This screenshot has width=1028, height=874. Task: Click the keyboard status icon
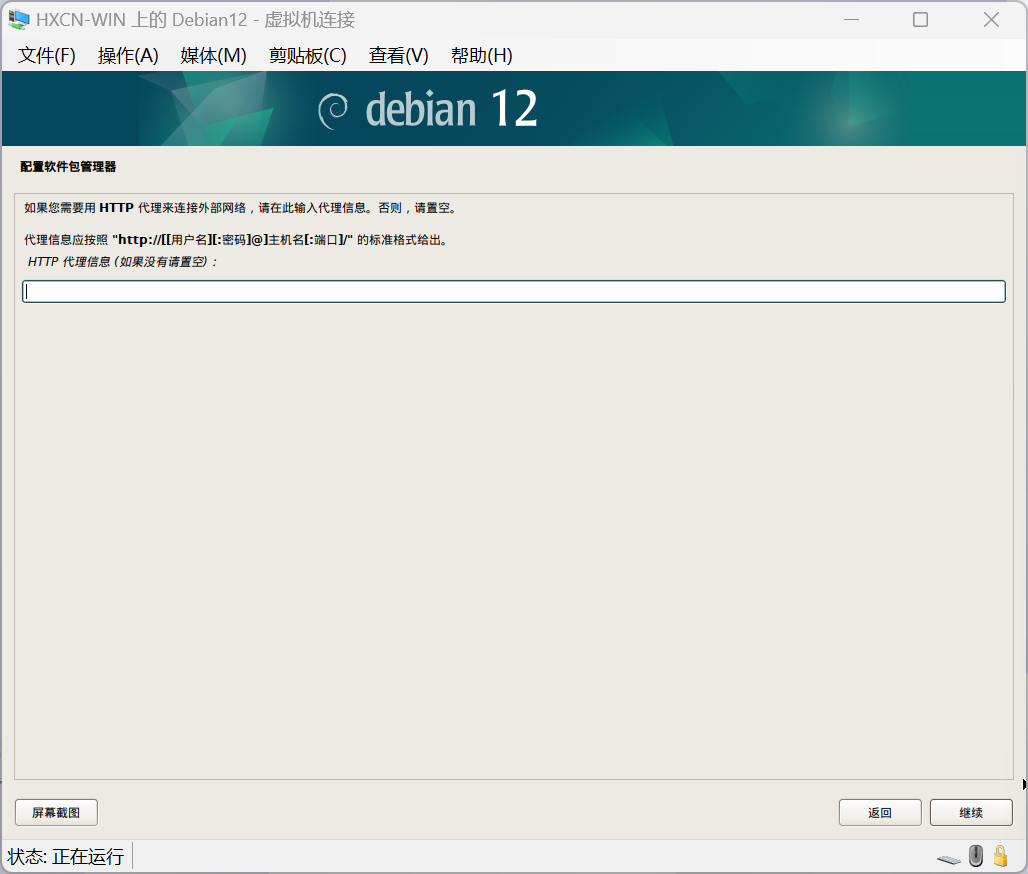(x=949, y=859)
